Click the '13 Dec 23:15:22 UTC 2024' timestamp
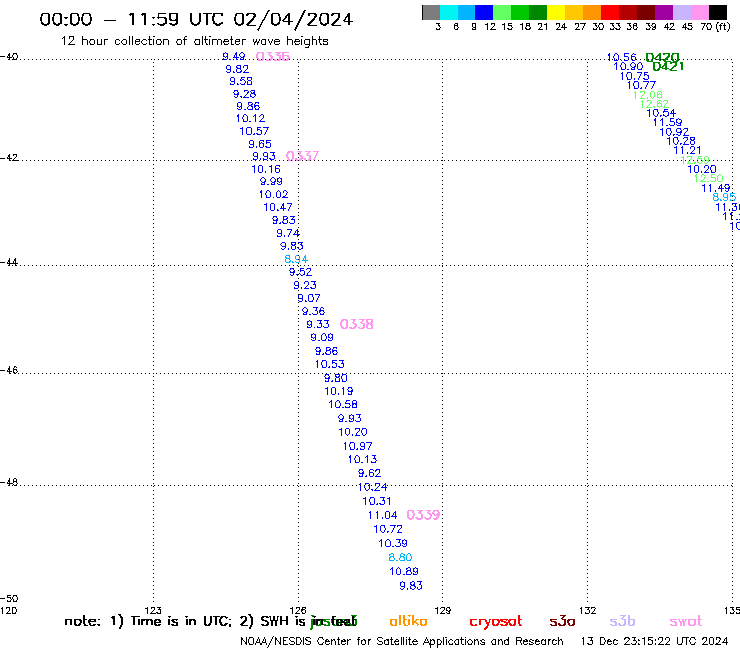This screenshot has height=650, width=740. (654, 641)
